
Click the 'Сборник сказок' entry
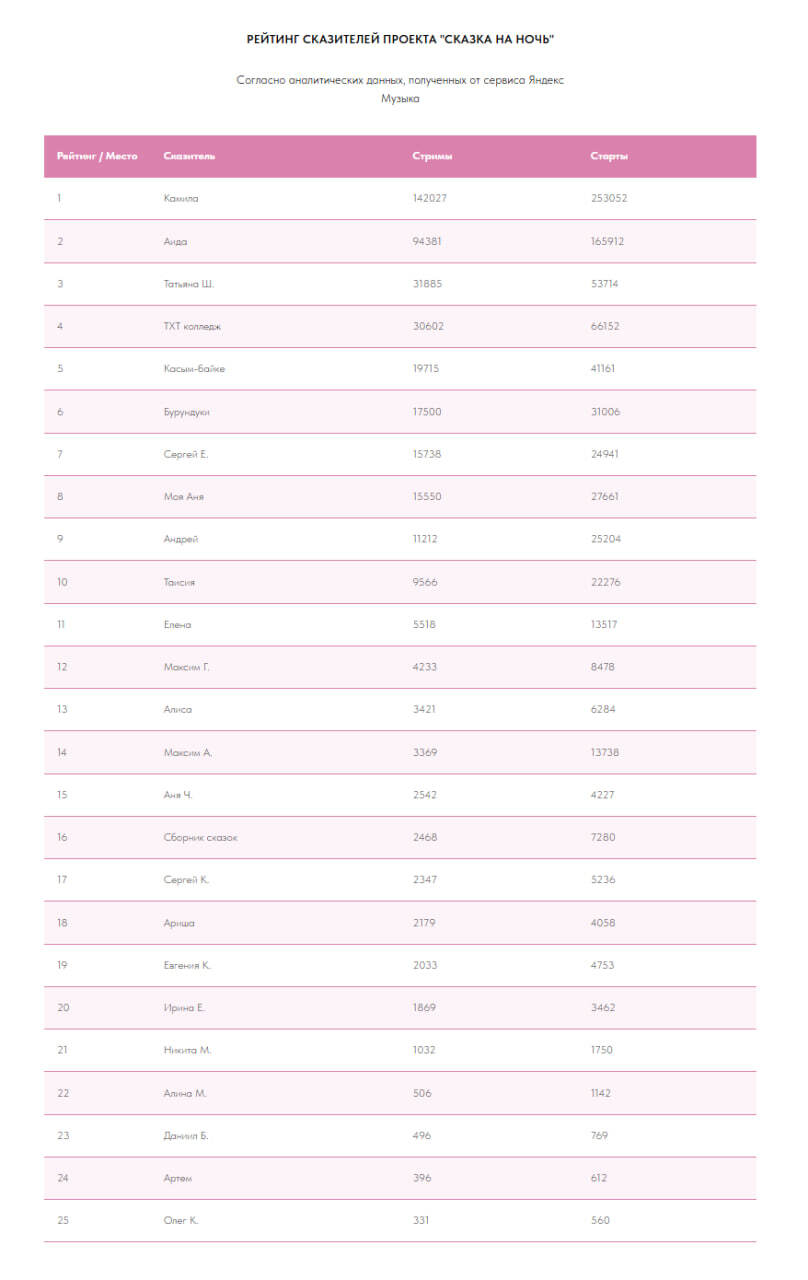[x=200, y=837]
